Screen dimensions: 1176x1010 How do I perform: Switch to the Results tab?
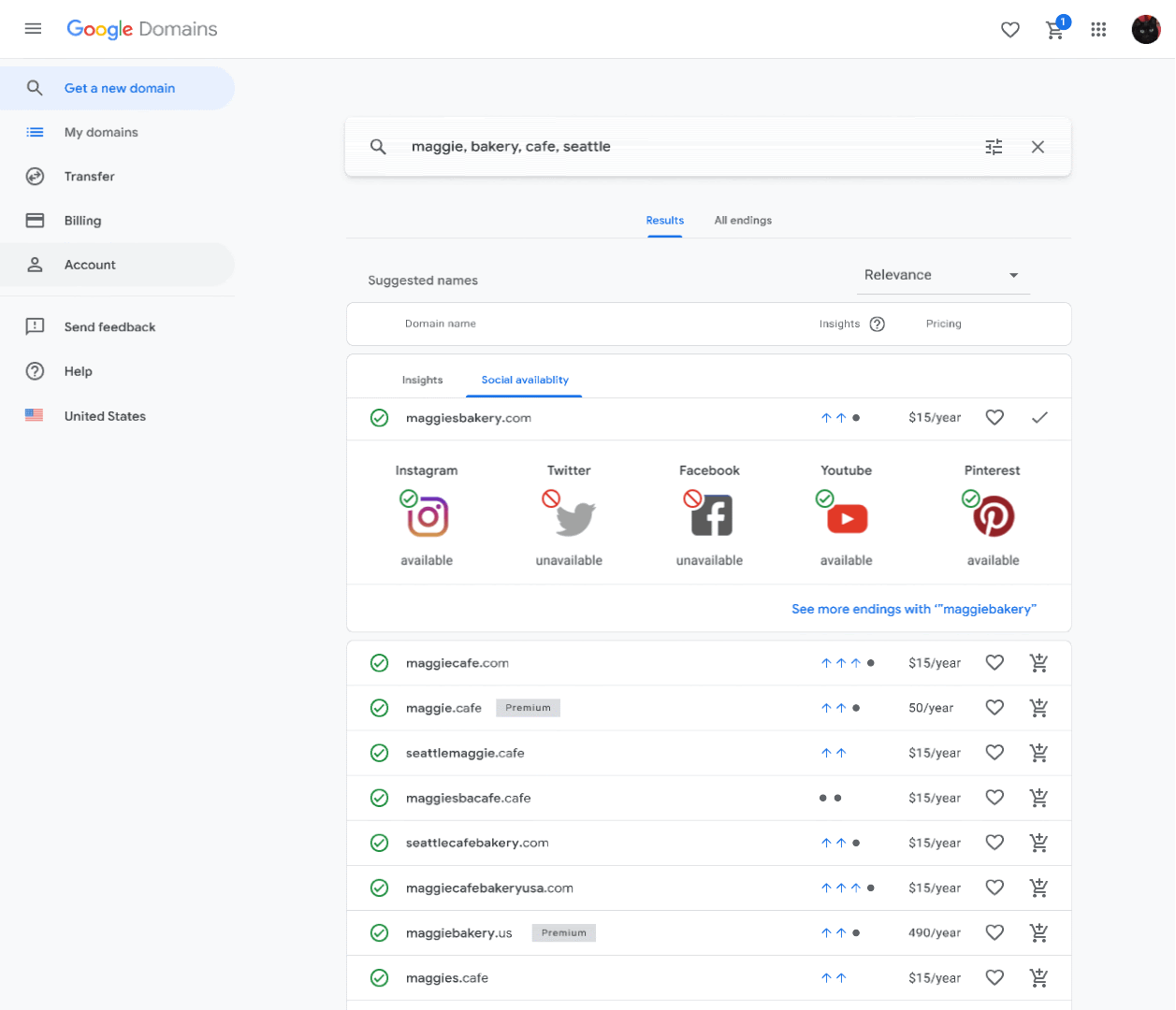[665, 221]
